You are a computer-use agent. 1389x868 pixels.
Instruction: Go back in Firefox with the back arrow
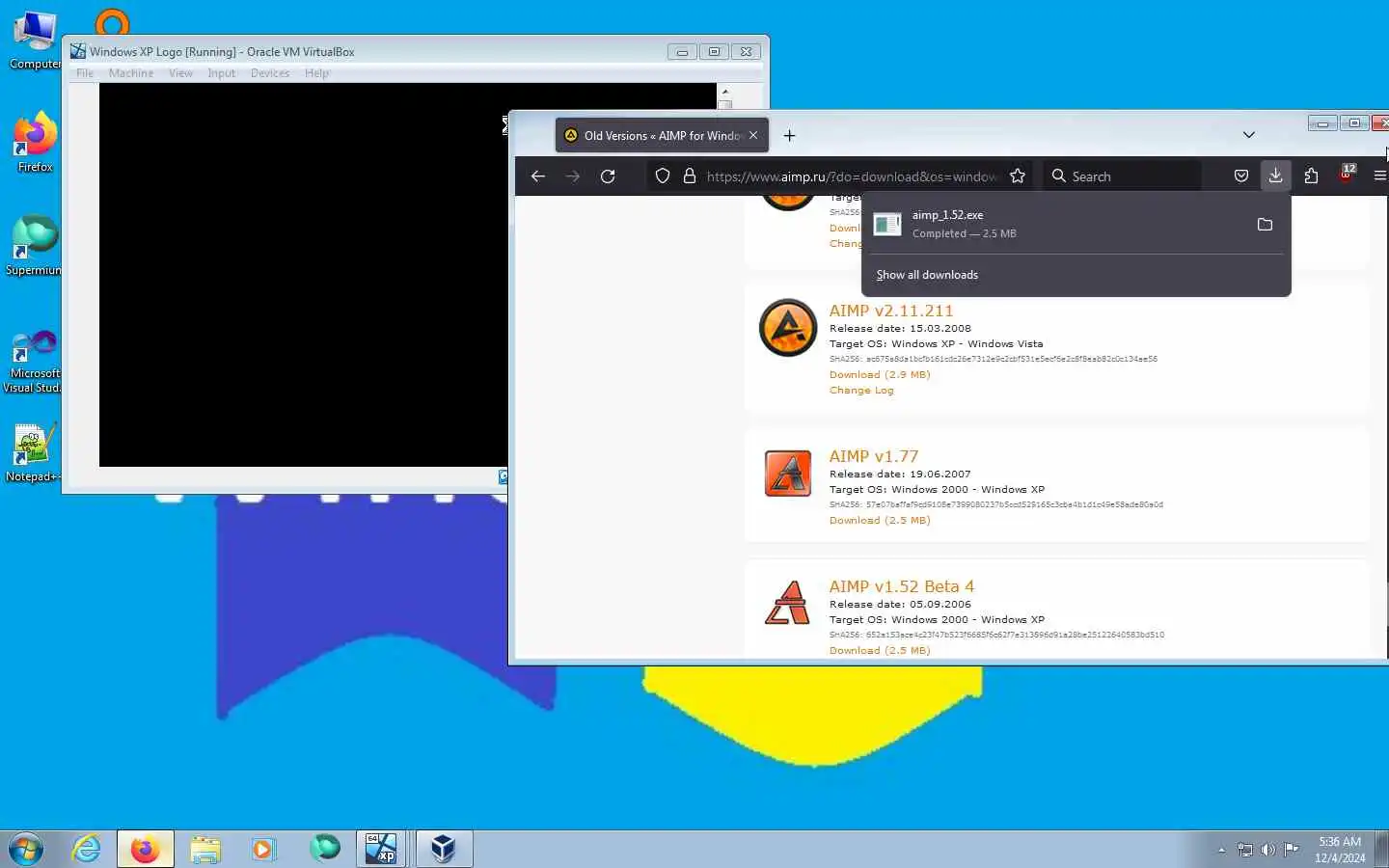click(x=538, y=176)
